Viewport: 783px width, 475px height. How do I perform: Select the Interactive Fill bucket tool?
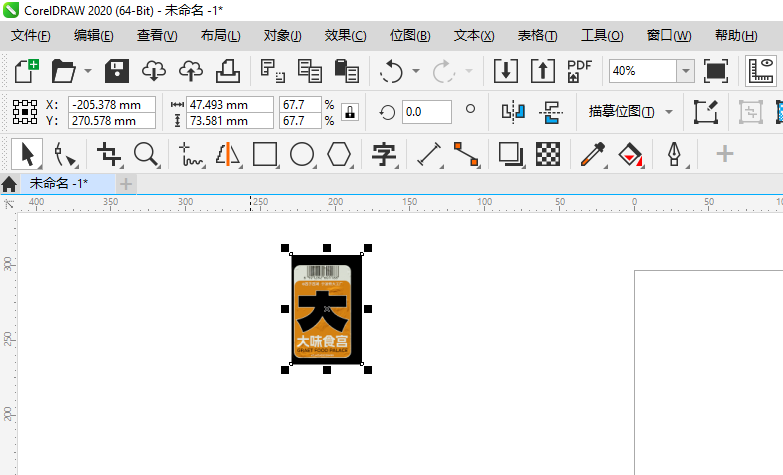tap(630, 154)
